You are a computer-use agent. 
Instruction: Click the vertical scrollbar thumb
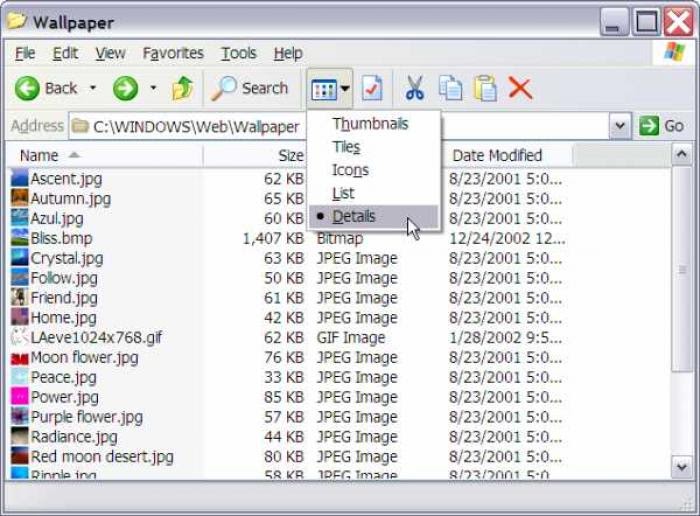tap(681, 269)
